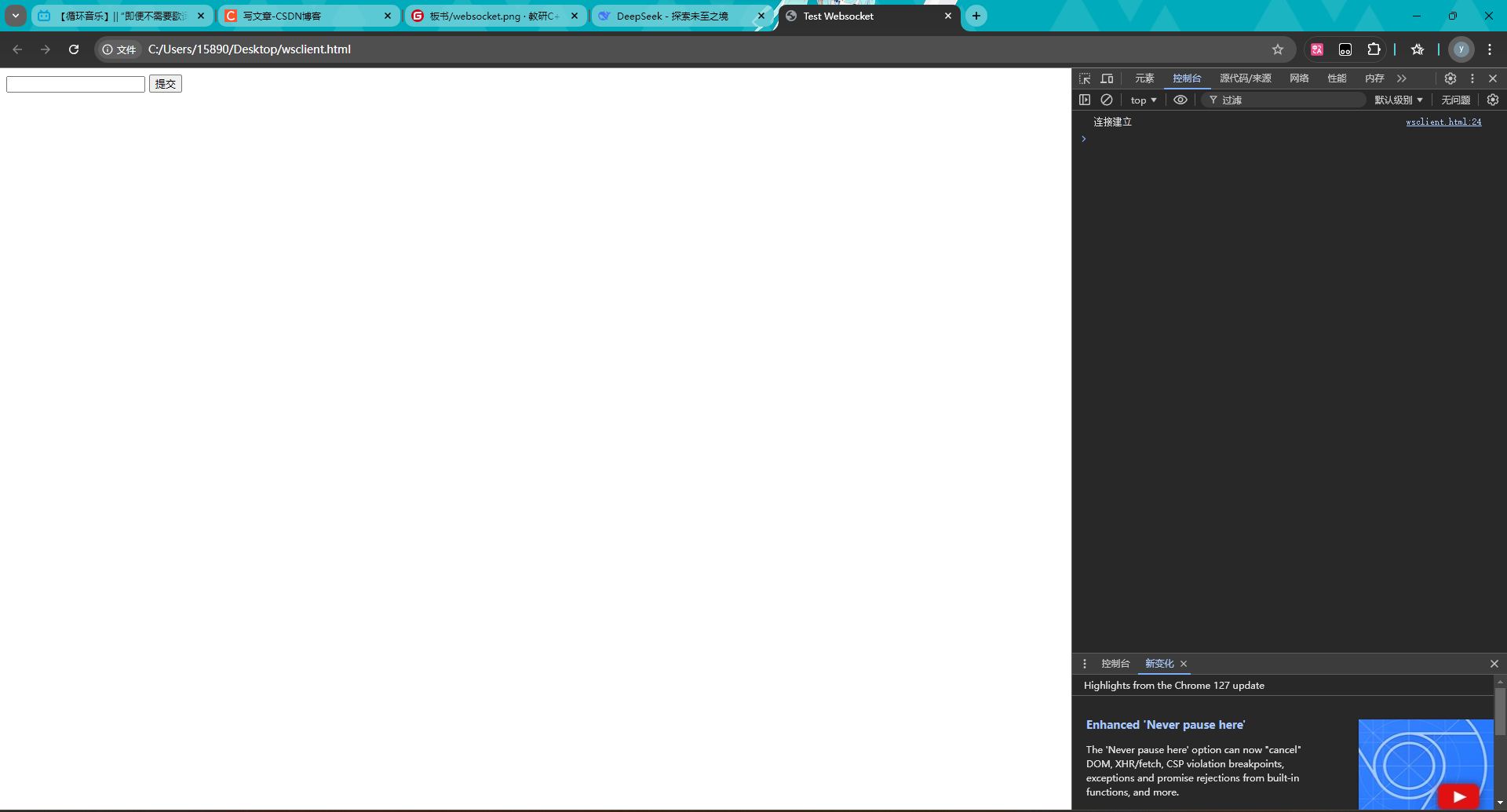This screenshot has width=1507, height=812.
Task: Open the 默认级别 log levels dropdown
Action: click(x=1399, y=100)
